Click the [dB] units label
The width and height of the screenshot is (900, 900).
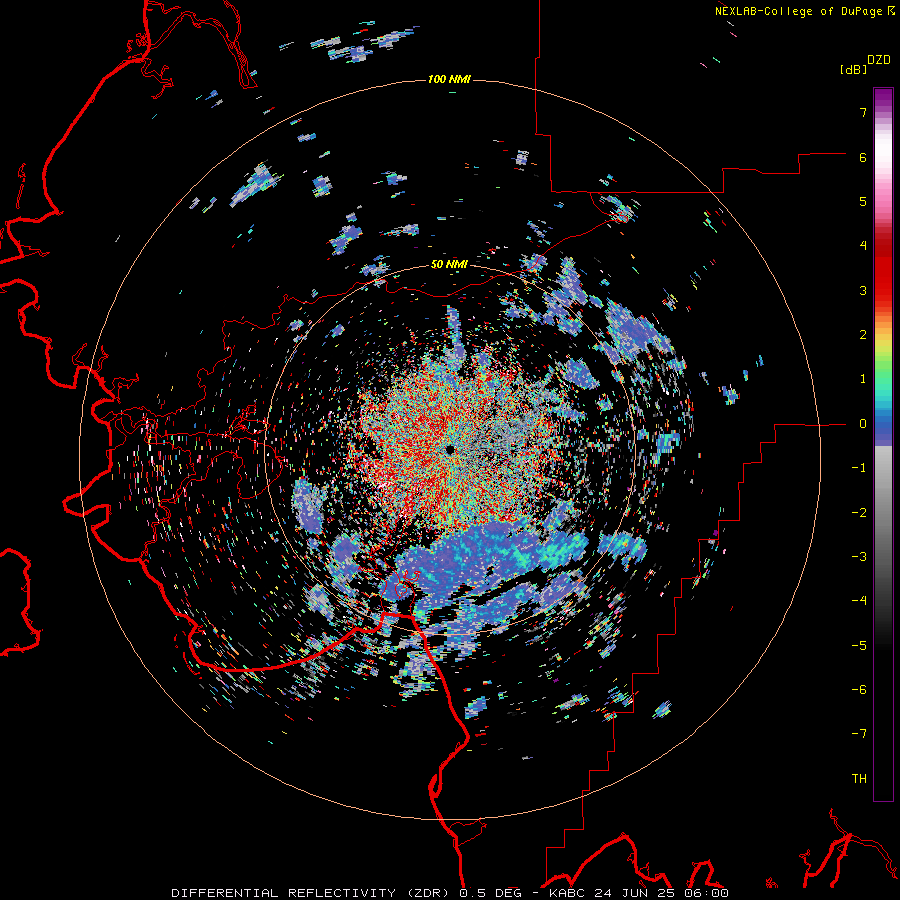(854, 69)
